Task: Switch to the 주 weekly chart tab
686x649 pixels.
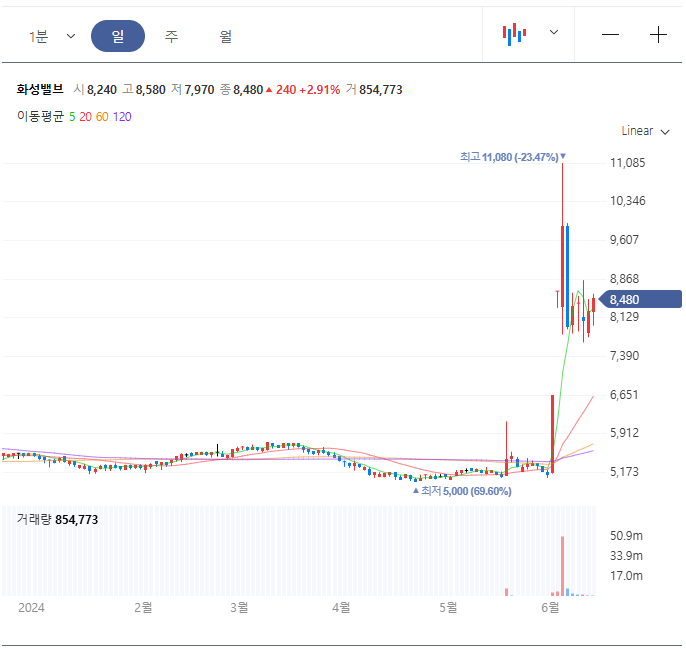Action: [172, 36]
